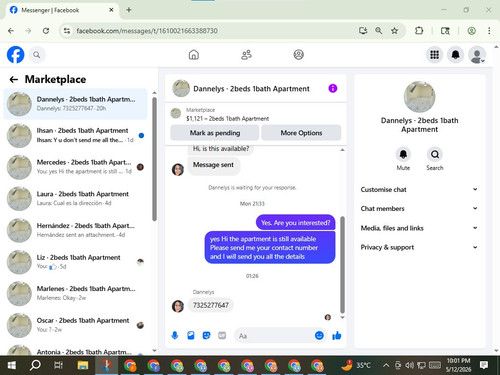Choose a sticker in the chat composer
500x375 pixels.
(206, 335)
